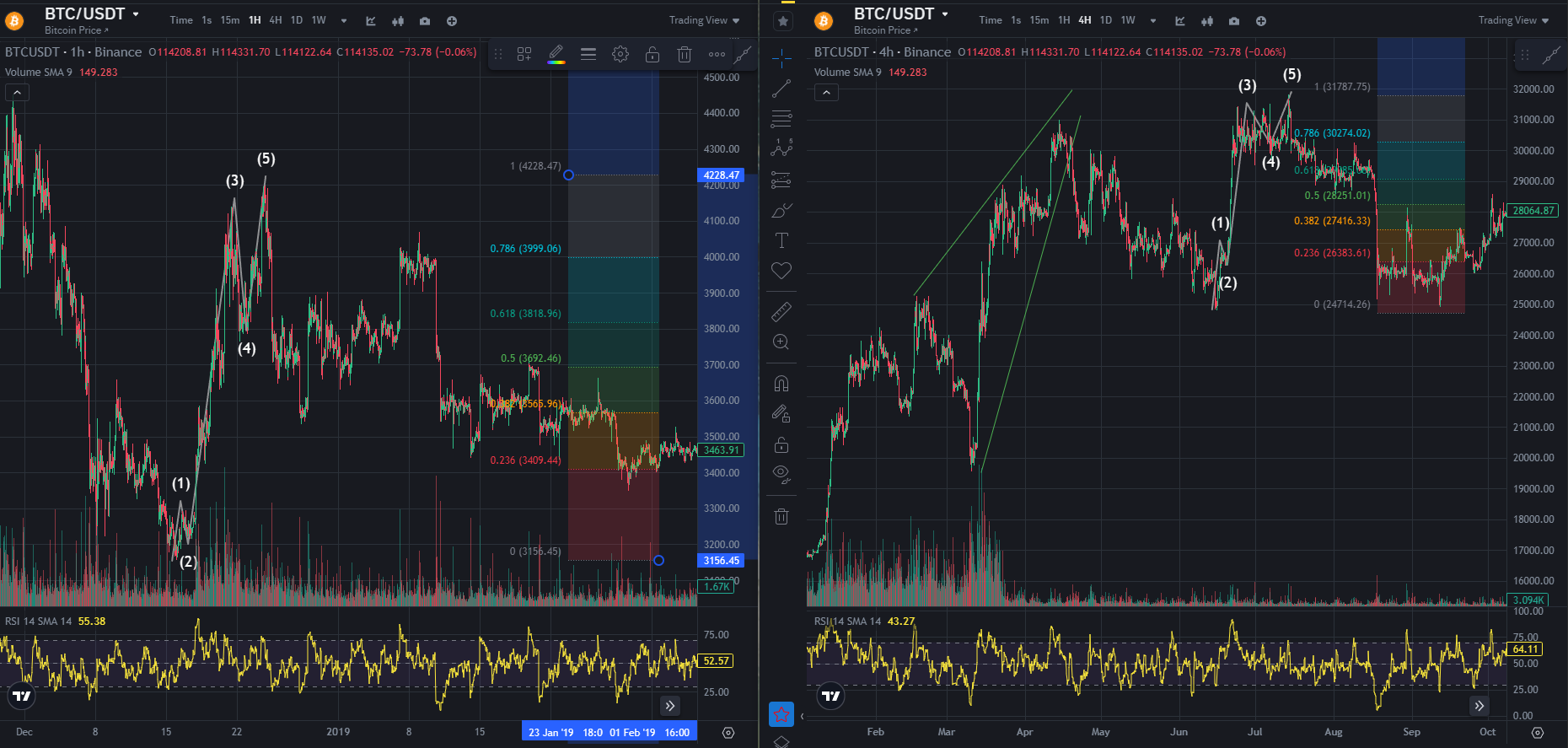1568x748 pixels.
Task: Open left chart time axis settings
Action: point(728,733)
